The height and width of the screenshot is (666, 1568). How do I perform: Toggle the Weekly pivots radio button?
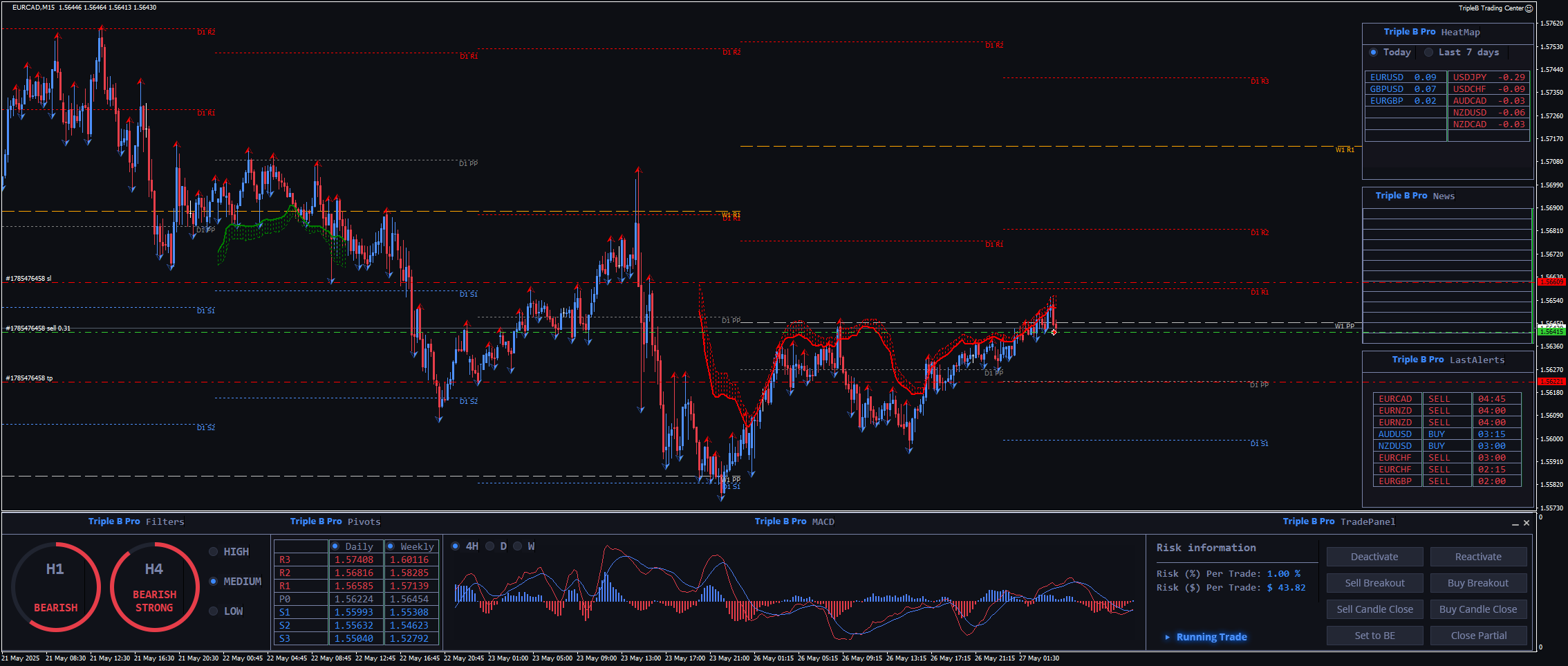(391, 546)
